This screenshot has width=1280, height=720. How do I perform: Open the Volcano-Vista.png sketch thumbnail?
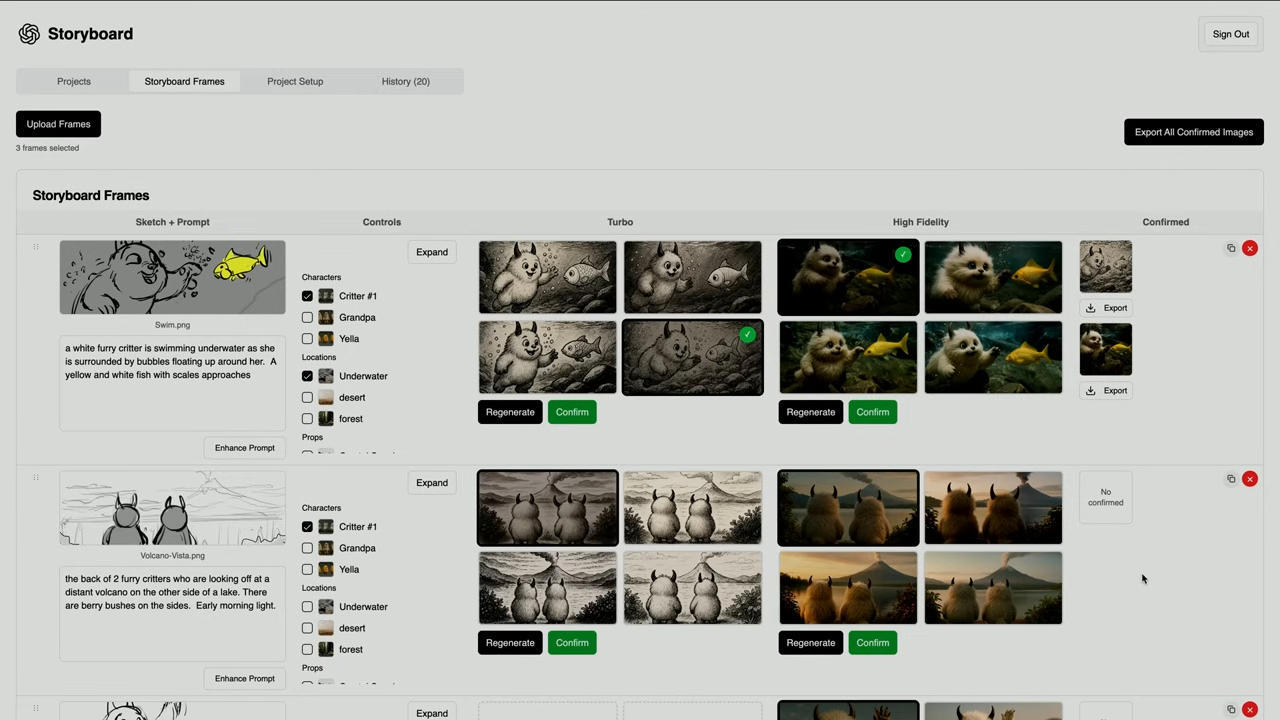172,509
